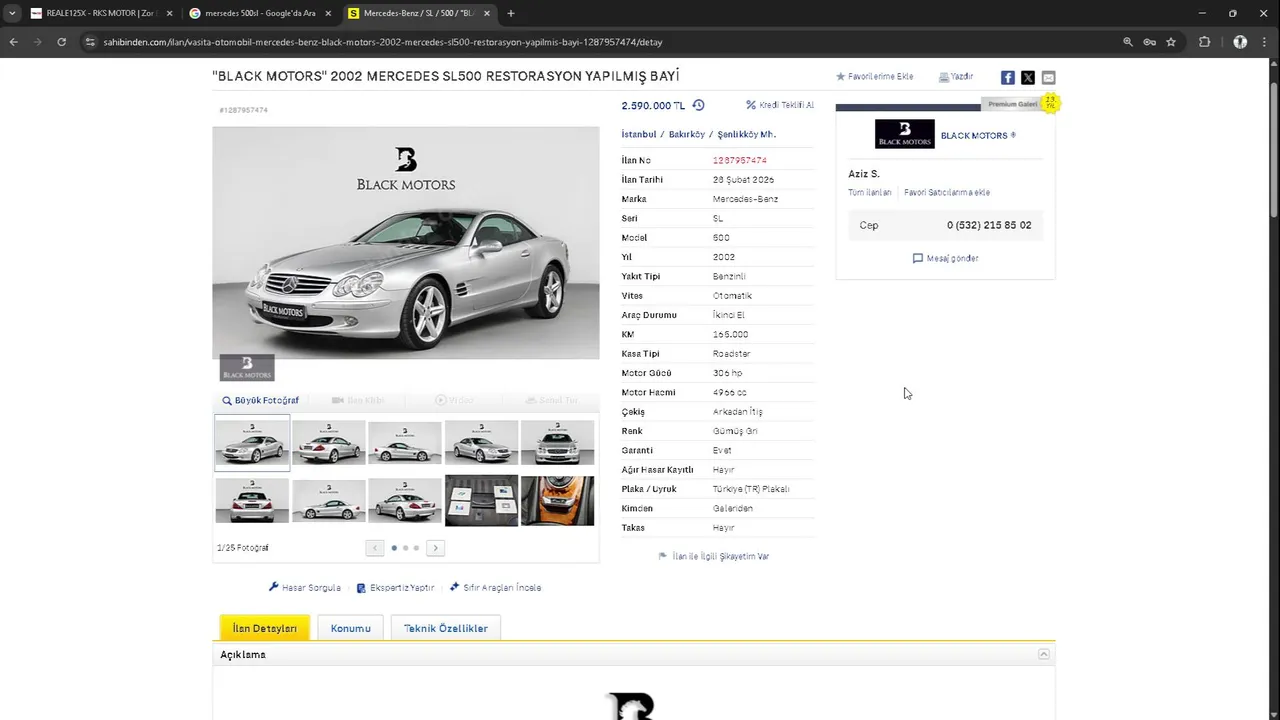1280x720 pixels.
Task: Select the front view car thumbnail
Action: coord(557,442)
